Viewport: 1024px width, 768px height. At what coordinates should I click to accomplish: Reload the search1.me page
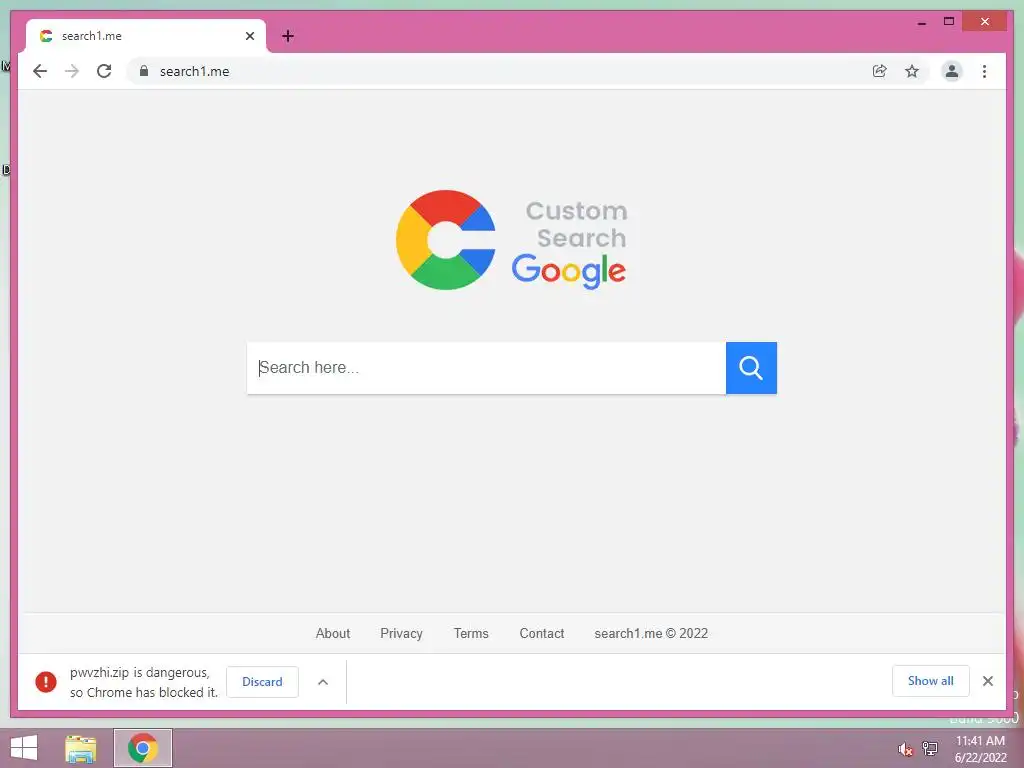pos(104,71)
